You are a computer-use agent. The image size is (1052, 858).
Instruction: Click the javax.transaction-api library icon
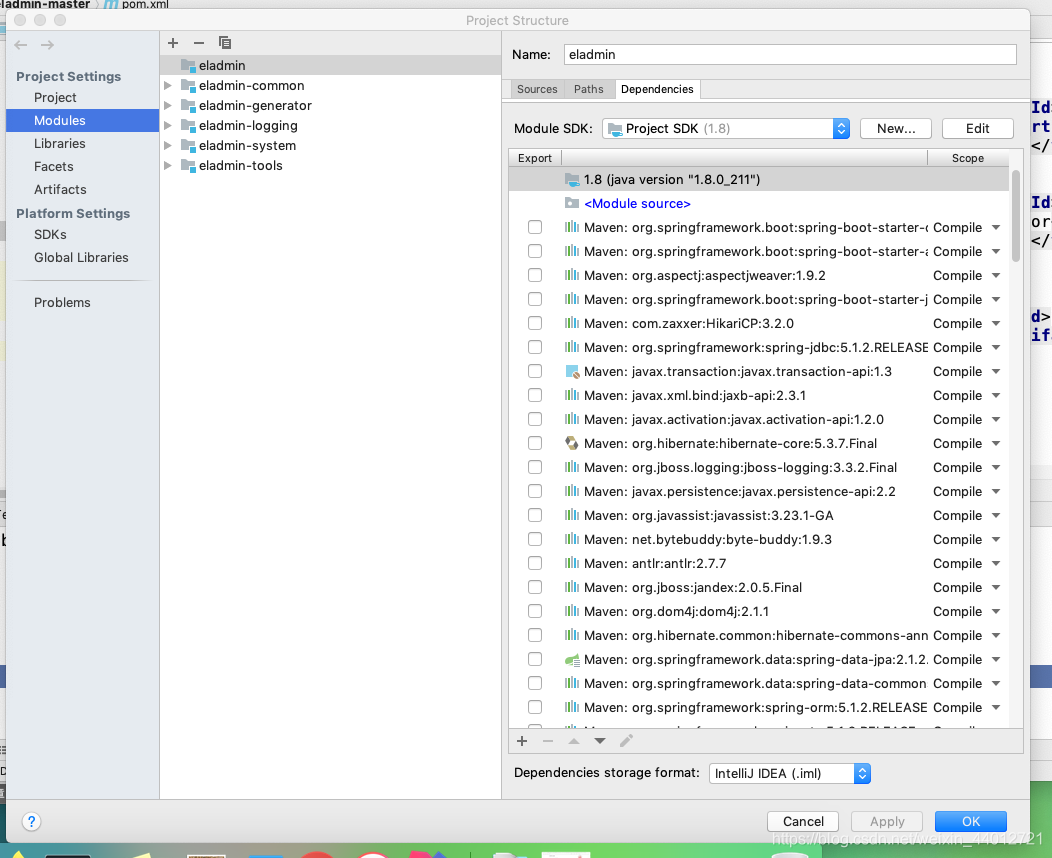click(x=572, y=371)
